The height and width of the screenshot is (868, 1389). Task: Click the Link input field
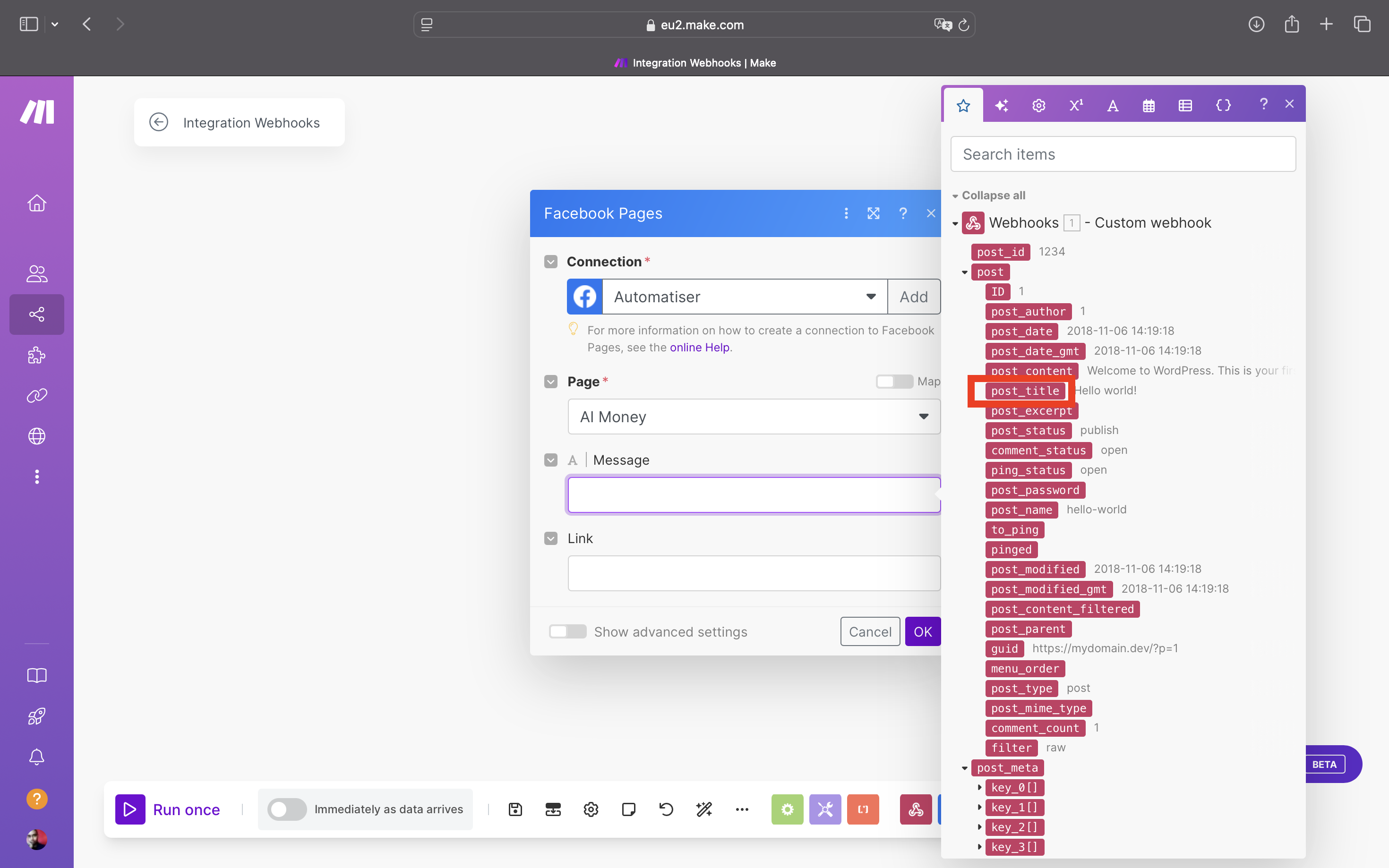click(x=754, y=573)
